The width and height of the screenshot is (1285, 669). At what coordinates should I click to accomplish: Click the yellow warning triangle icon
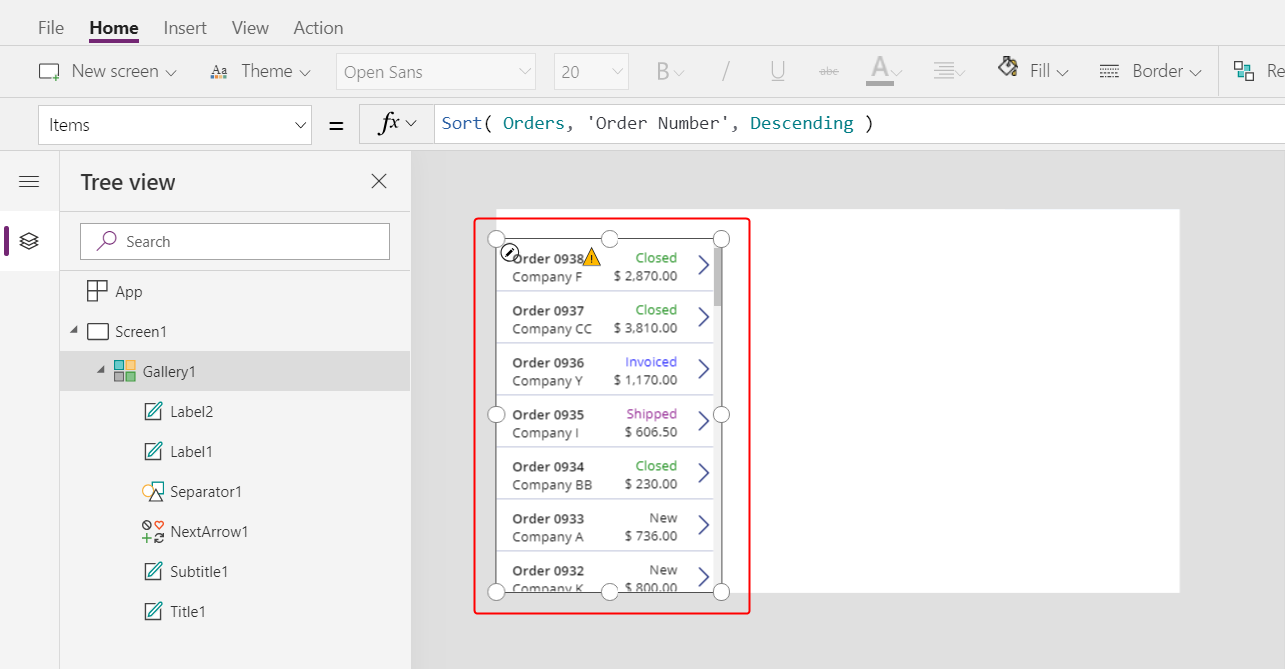(x=592, y=257)
